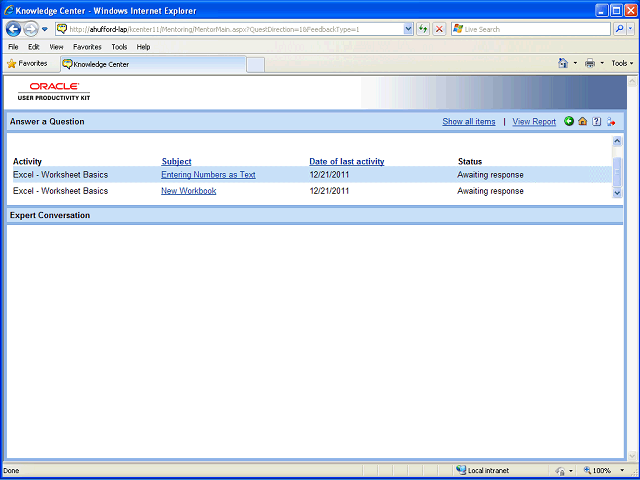This screenshot has width=640, height=480.
Task: Open the View menu
Action: [x=56, y=47]
